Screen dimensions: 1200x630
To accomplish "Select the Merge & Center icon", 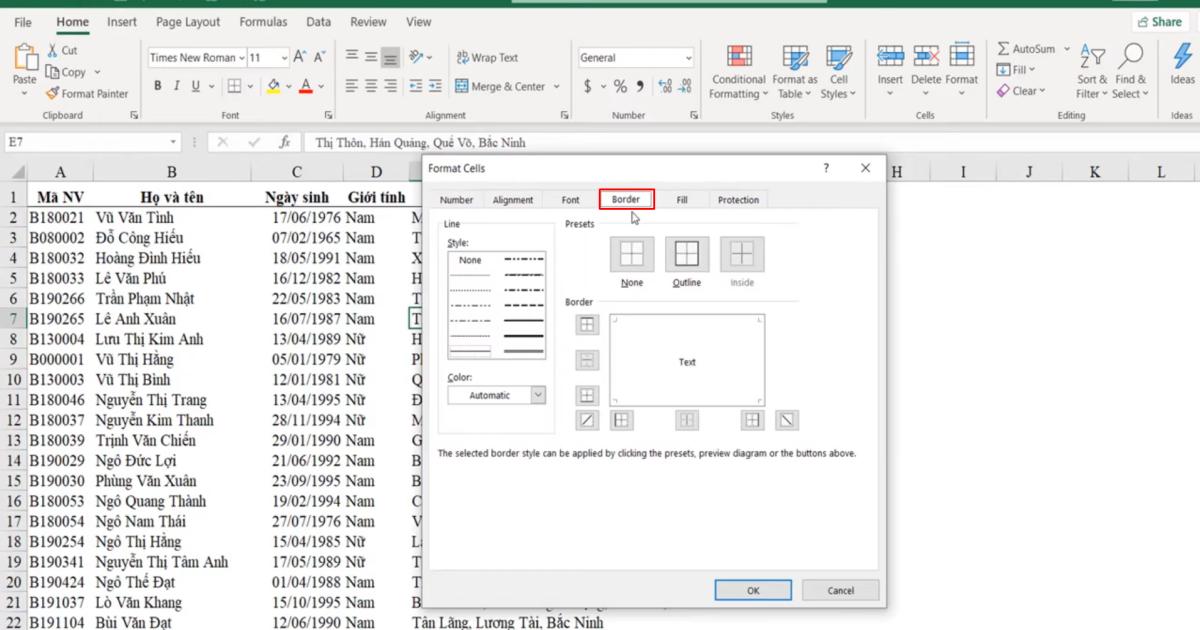I will 462,86.
